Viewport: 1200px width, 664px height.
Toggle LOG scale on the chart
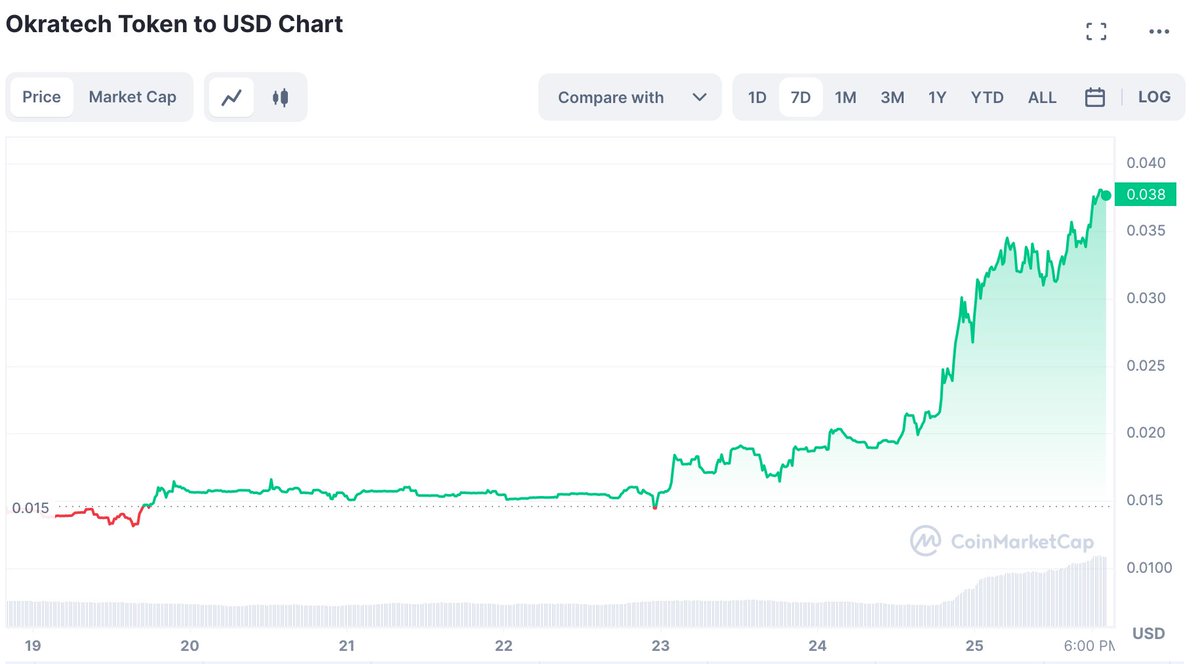pyautogui.click(x=1154, y=96)
